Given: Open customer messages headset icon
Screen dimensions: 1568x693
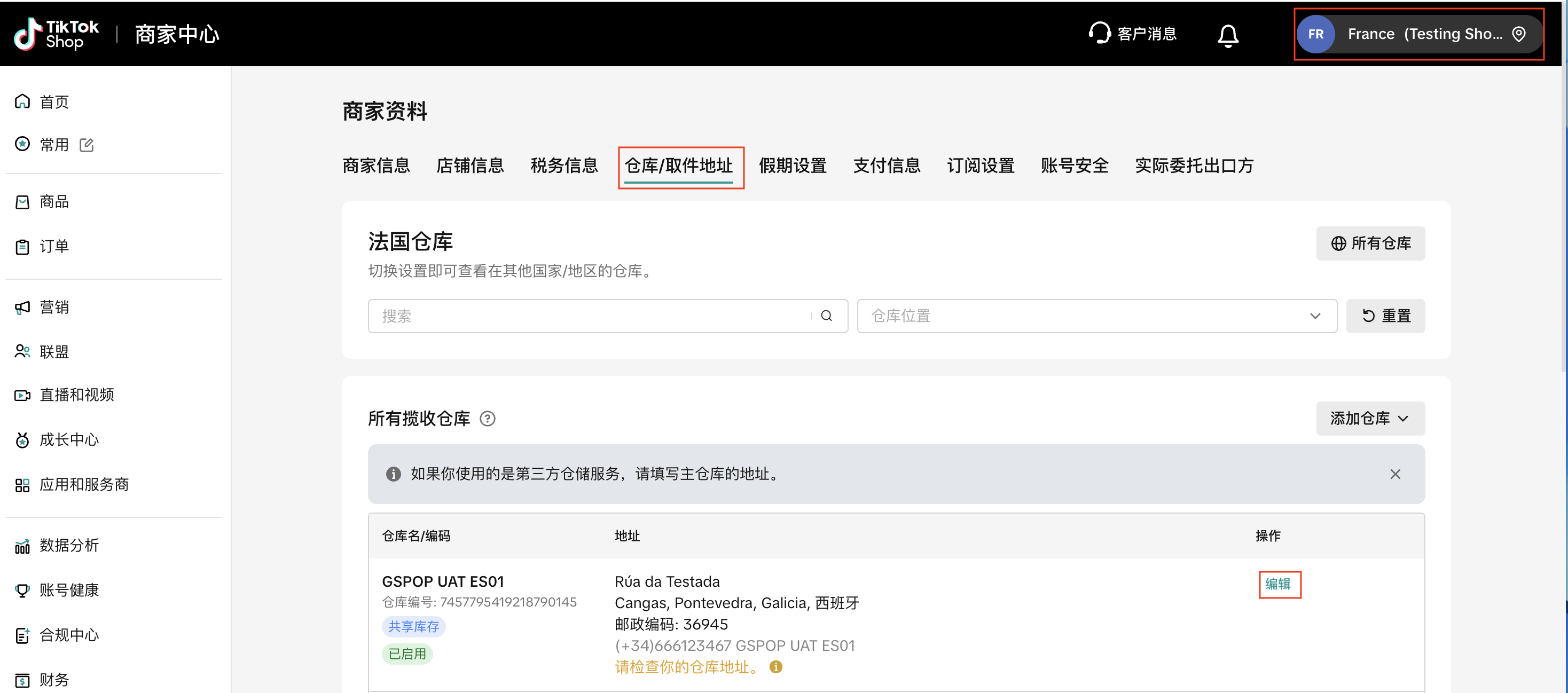Looking at the screenshot, I should coord(1099,34).
